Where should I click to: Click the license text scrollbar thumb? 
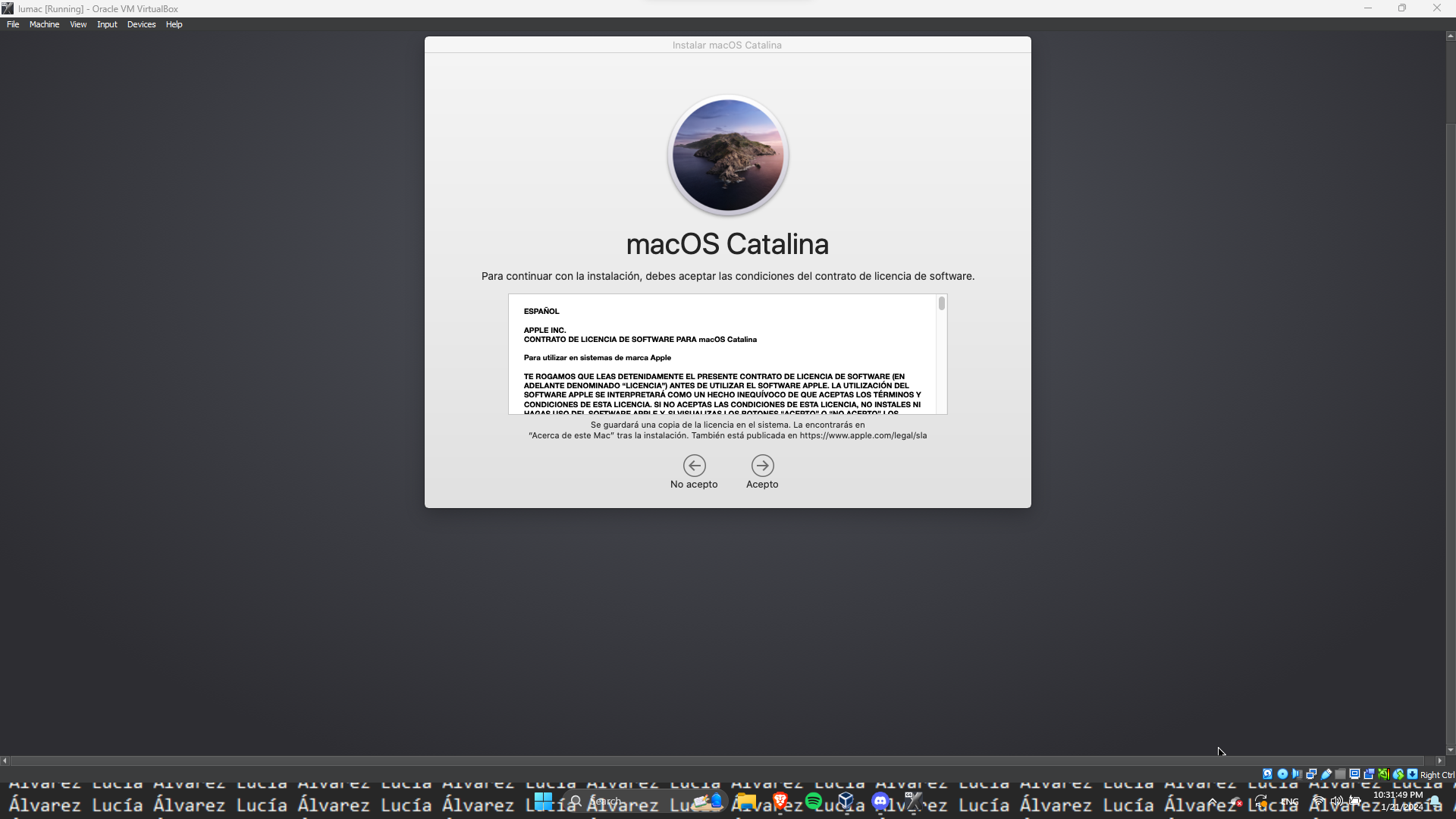941,304
